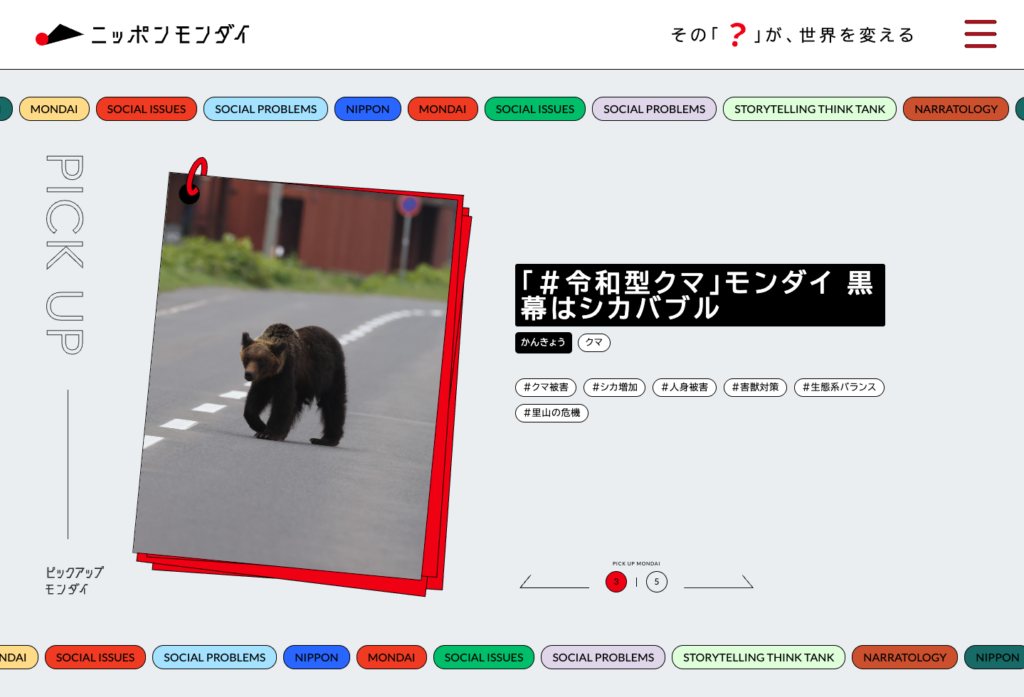Screen dimensions: 1024x697
Task: Advance to the next pick-up slide arrow
Action: pos(719,582)
